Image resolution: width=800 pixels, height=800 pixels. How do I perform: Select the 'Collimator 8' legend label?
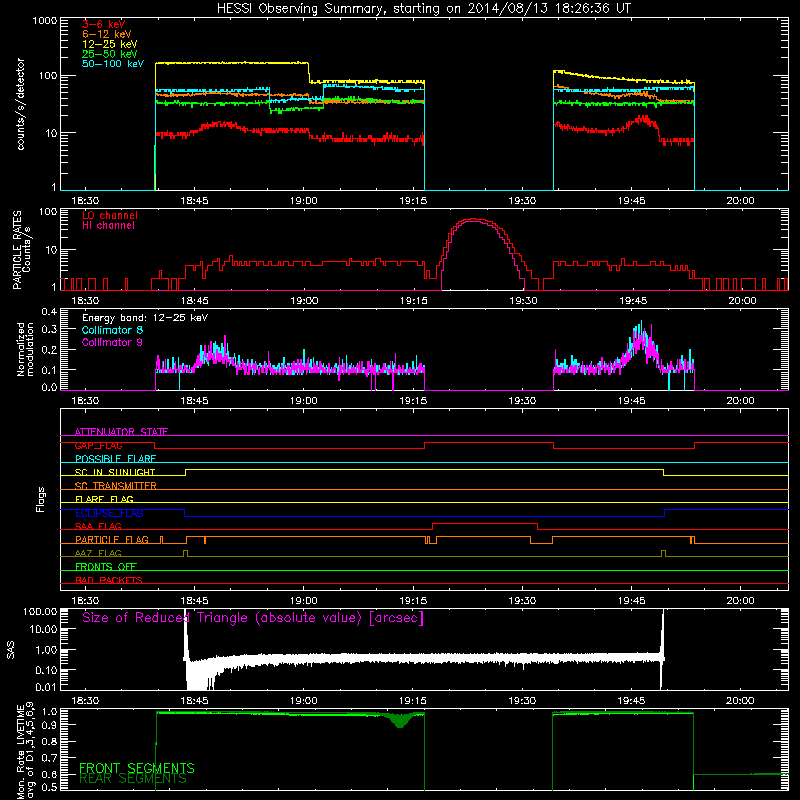[112, 330]
